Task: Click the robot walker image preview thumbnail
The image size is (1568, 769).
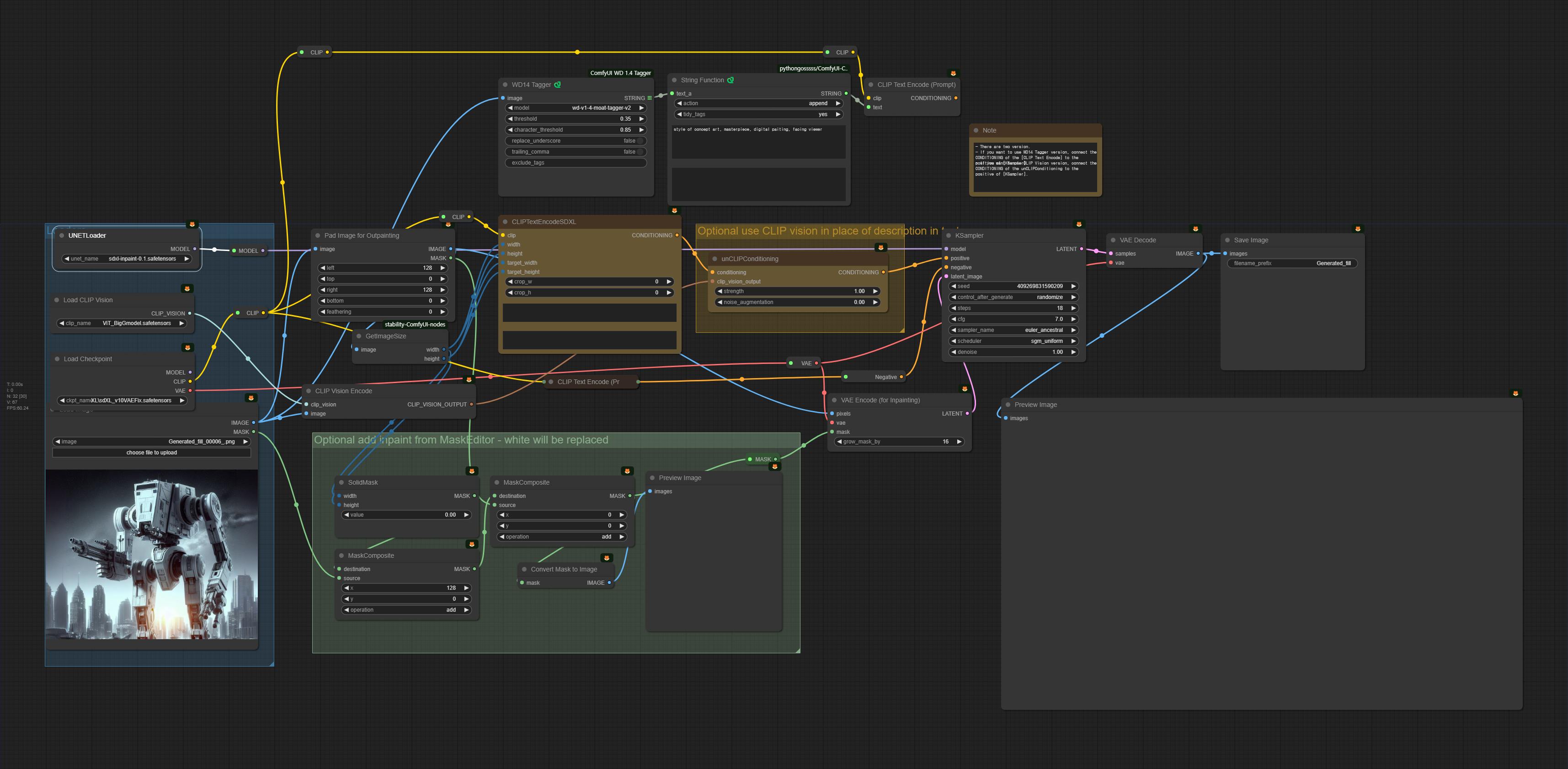Action: click(x=152, y=554)
